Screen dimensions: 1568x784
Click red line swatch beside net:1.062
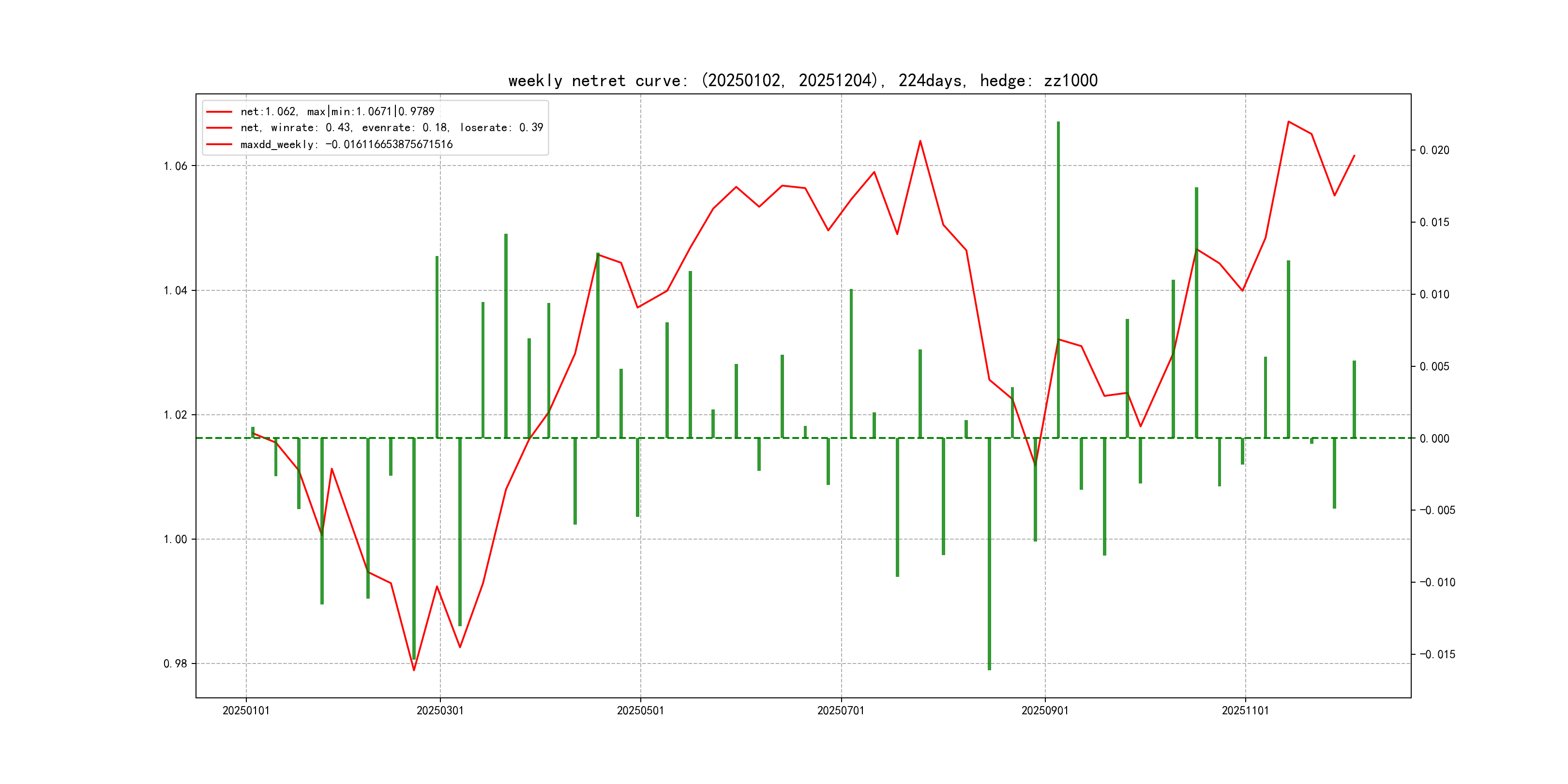(219, 112)
